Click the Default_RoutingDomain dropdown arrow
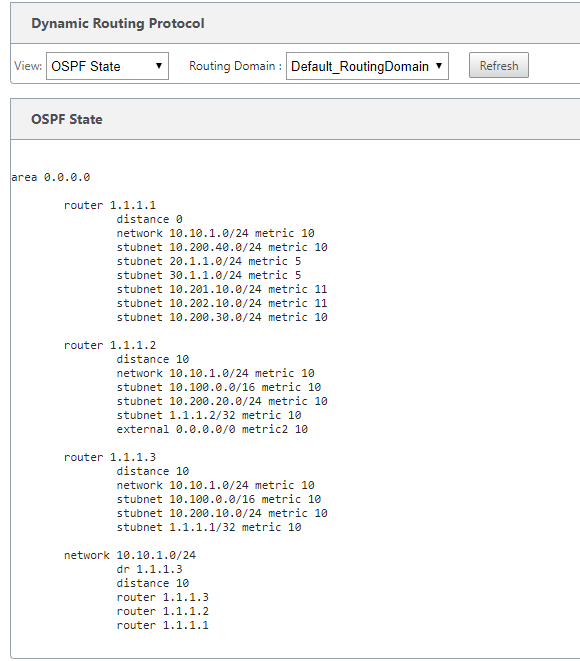580x661 pixels. click(439, 66)
